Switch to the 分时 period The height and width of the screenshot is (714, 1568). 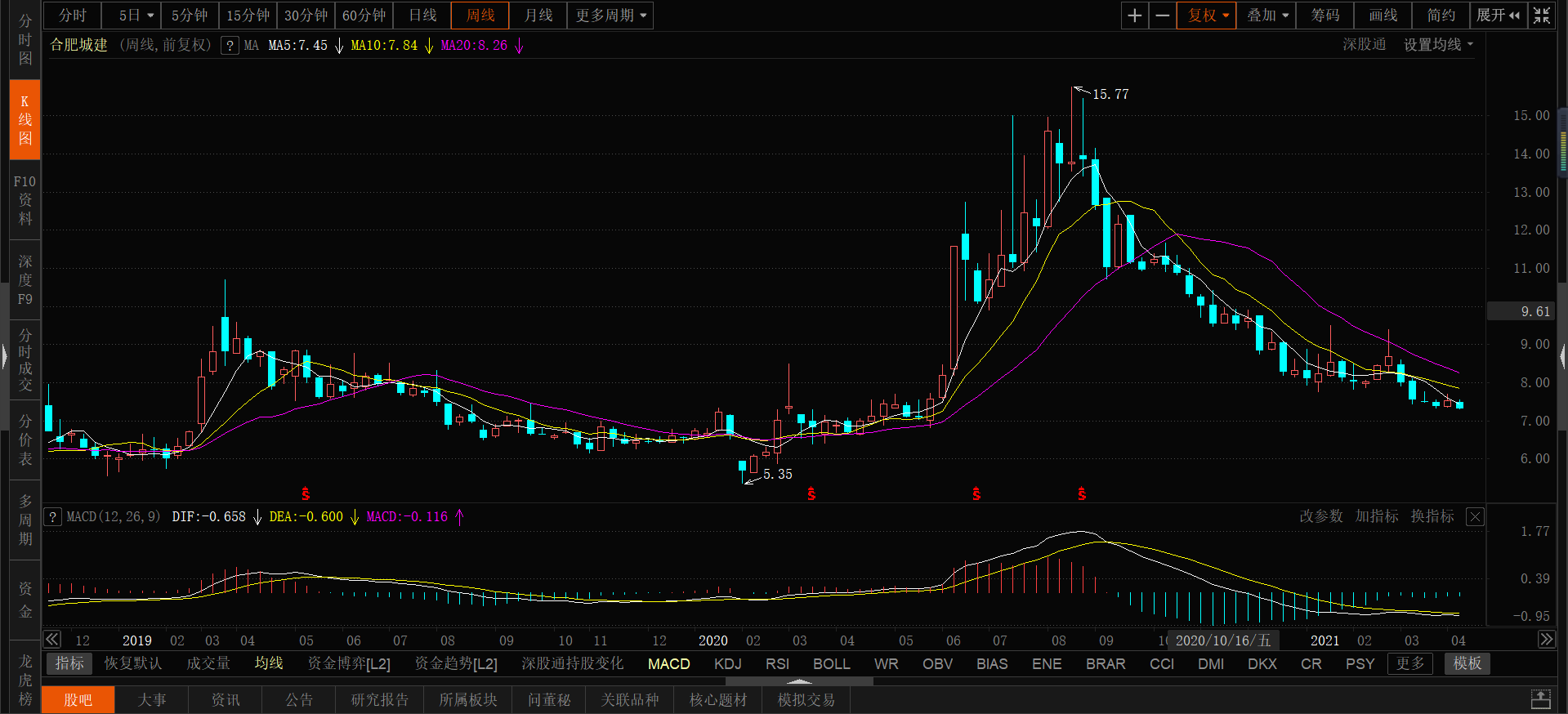pos(72,16)
